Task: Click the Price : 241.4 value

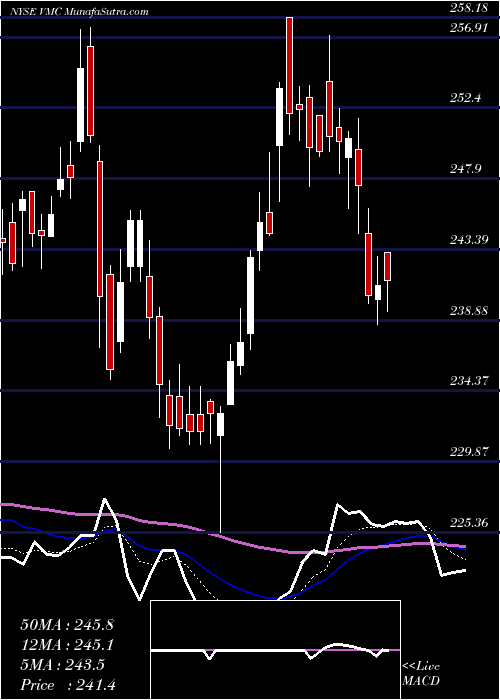Action: pyautogui.click(x=68, y=685)
